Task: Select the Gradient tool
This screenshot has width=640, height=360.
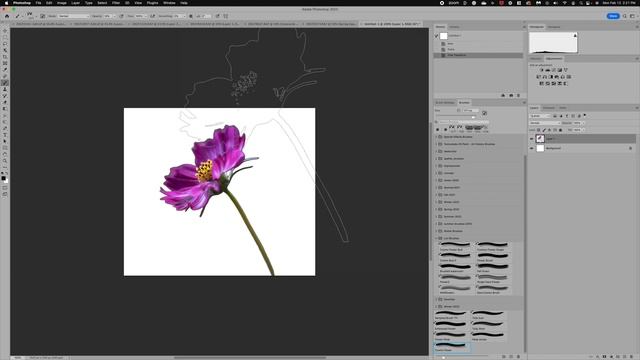Action: click(x=5, y=109)
